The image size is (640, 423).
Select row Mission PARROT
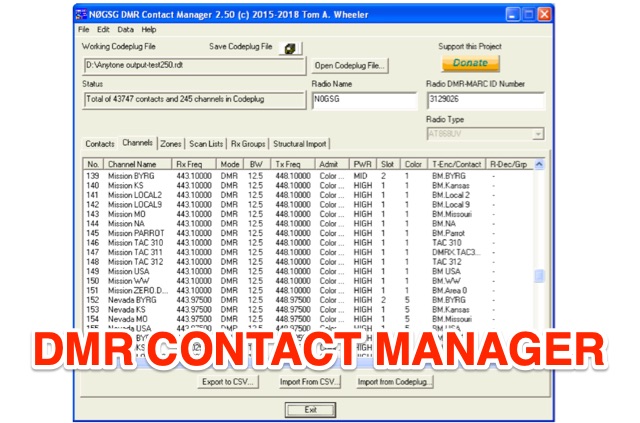[x=308, y=233]
